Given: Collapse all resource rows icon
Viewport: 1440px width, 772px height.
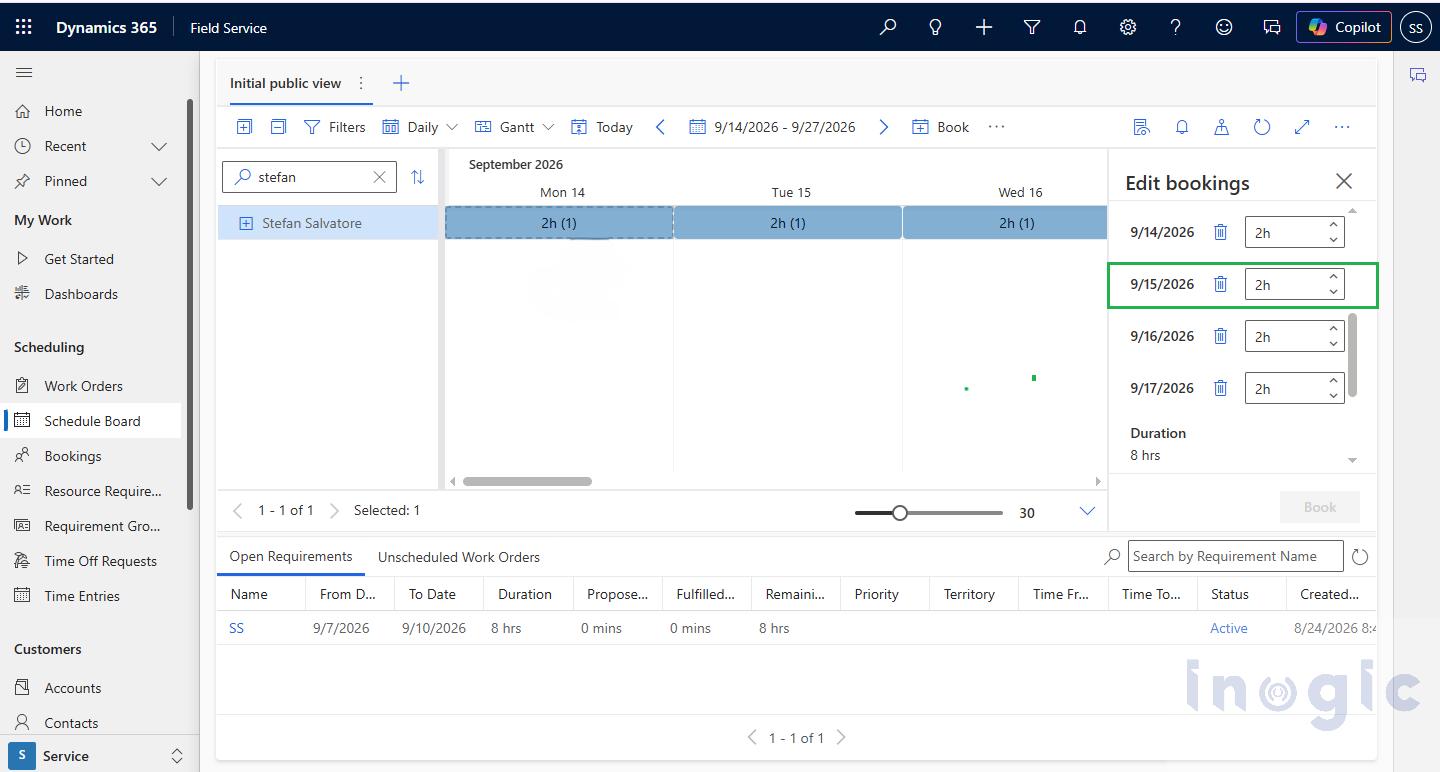Looking at the screenshot, I should 279,127.
